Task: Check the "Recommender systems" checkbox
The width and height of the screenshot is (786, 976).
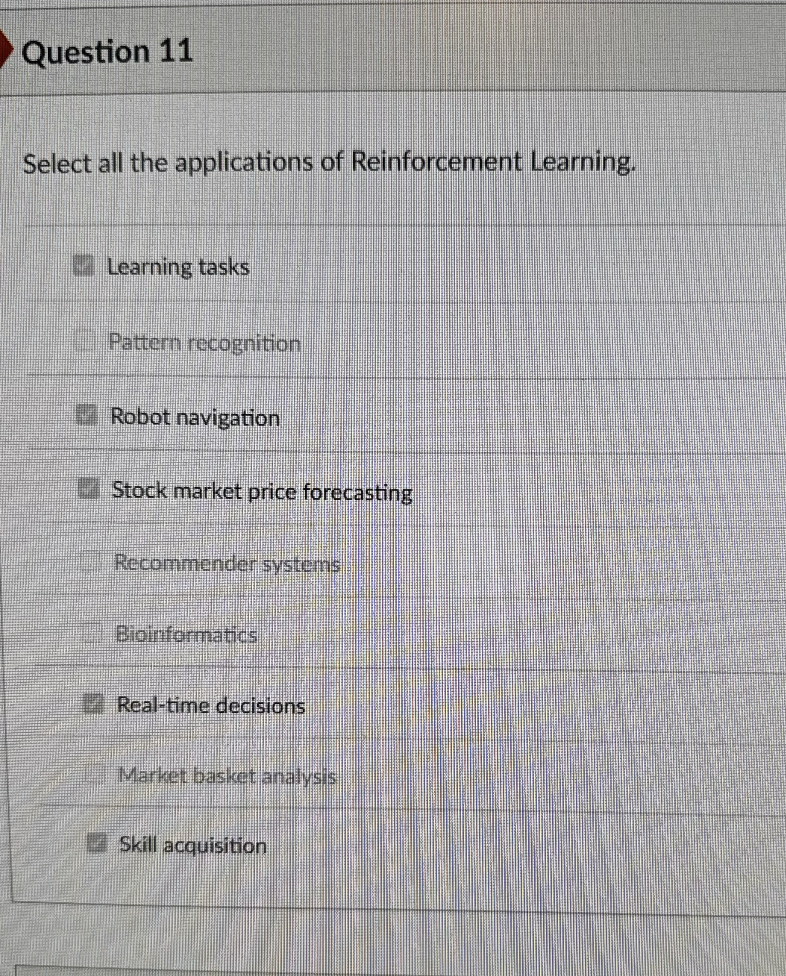Action: coord(89,561)
